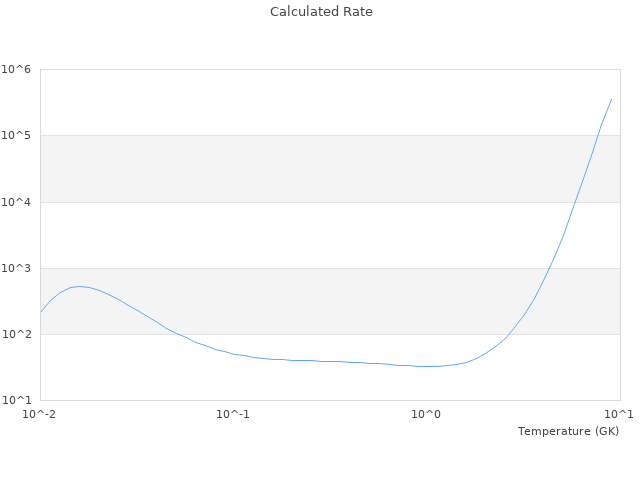
Task: Select the 10^3 y-axis tick label
Action: click(x=17, y=268)
